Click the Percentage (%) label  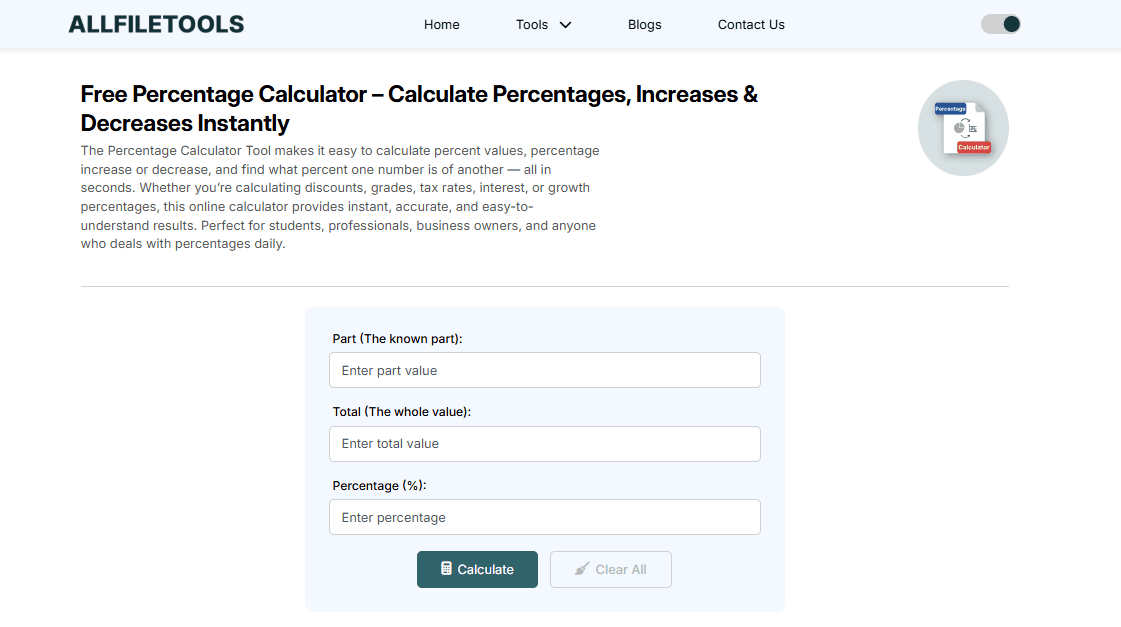click(x=379, y=485)
